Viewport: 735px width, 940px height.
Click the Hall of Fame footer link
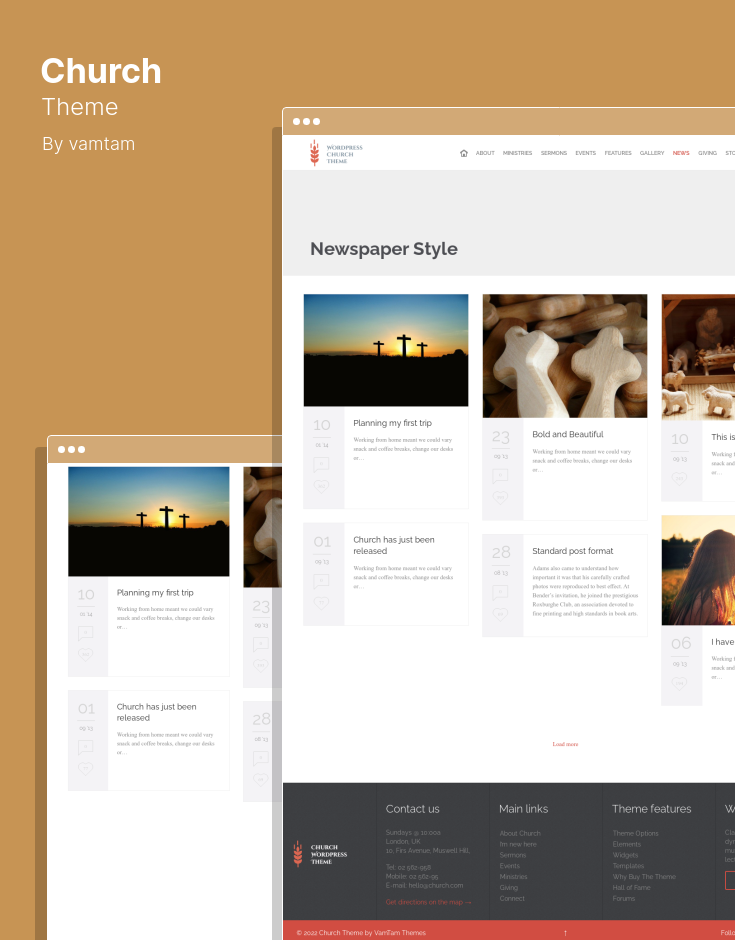coord(631,888)
